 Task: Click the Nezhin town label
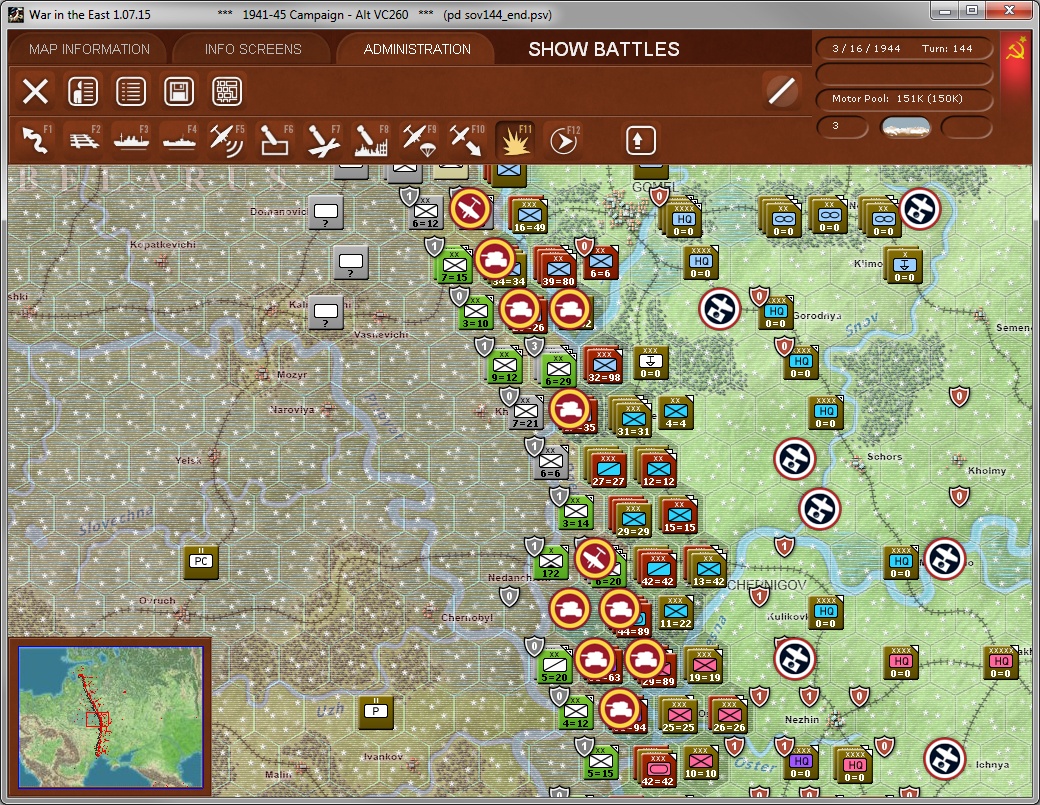tap(802, 719)
